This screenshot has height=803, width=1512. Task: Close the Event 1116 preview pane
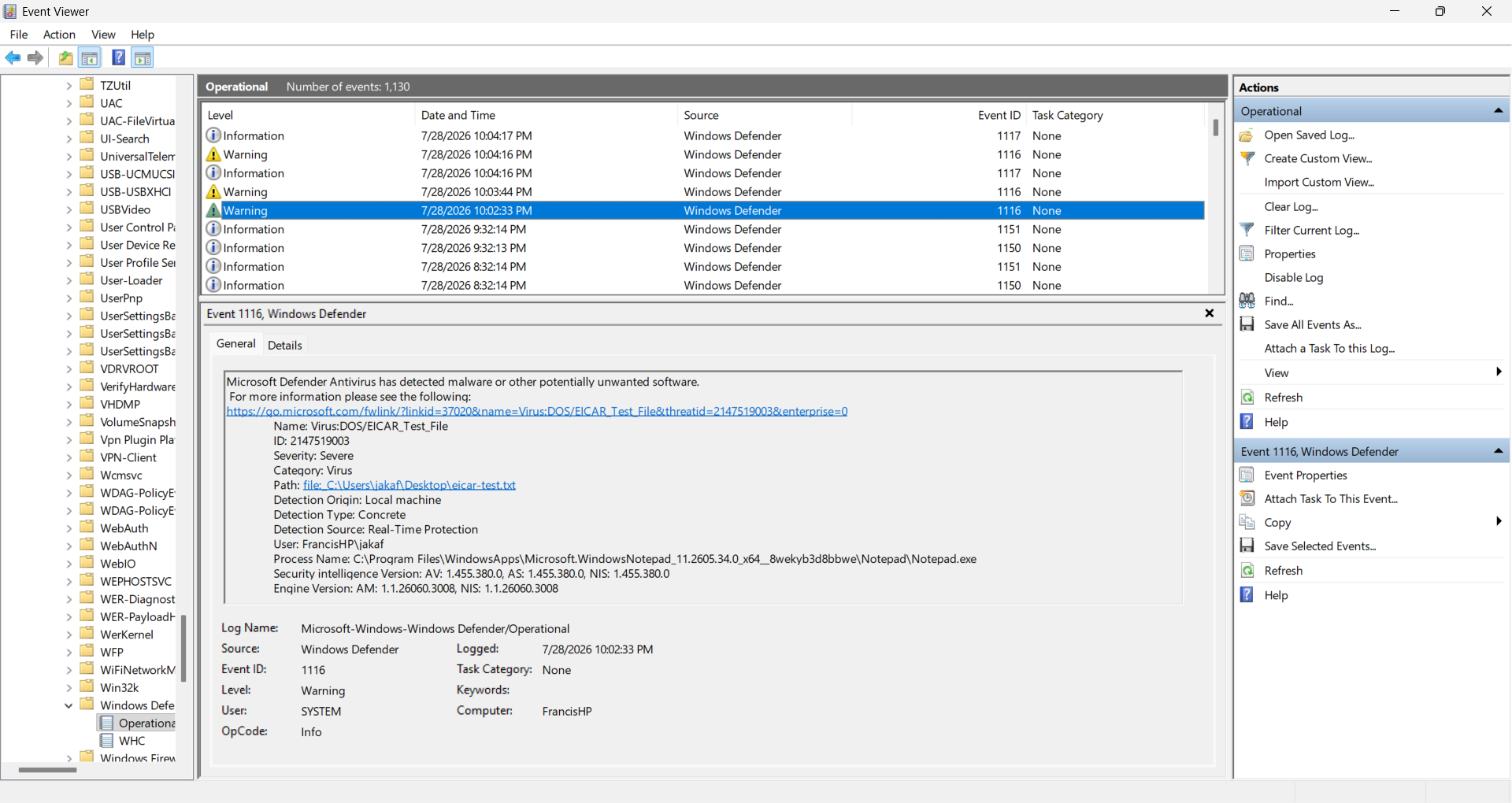[x=1210, y=313]
